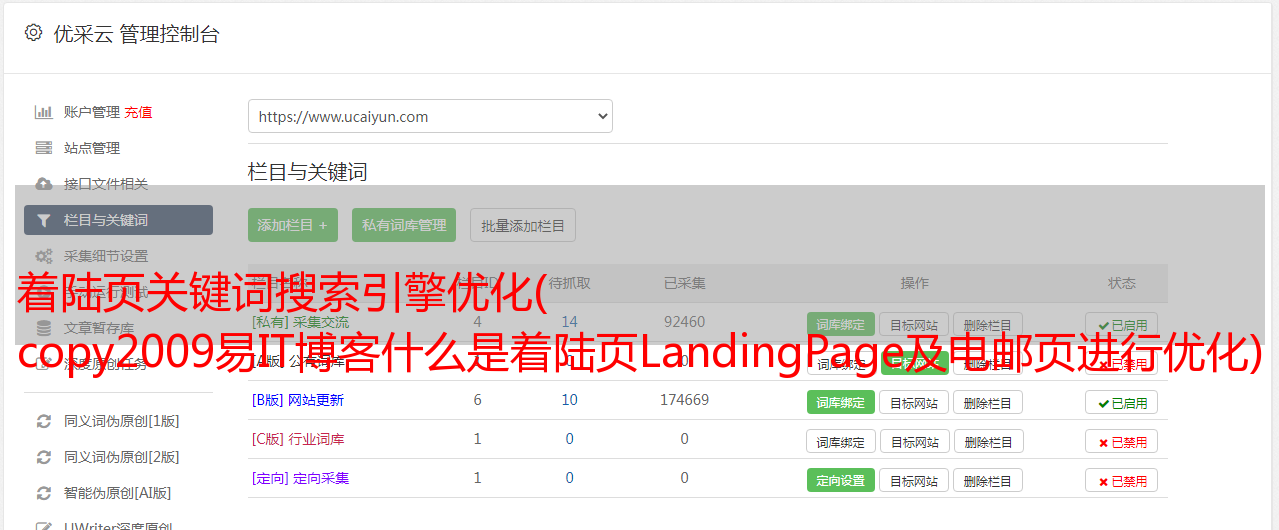1279x530 pixels.
Task: Click the server icon next to 站点管理
Action: click(44, 148)
